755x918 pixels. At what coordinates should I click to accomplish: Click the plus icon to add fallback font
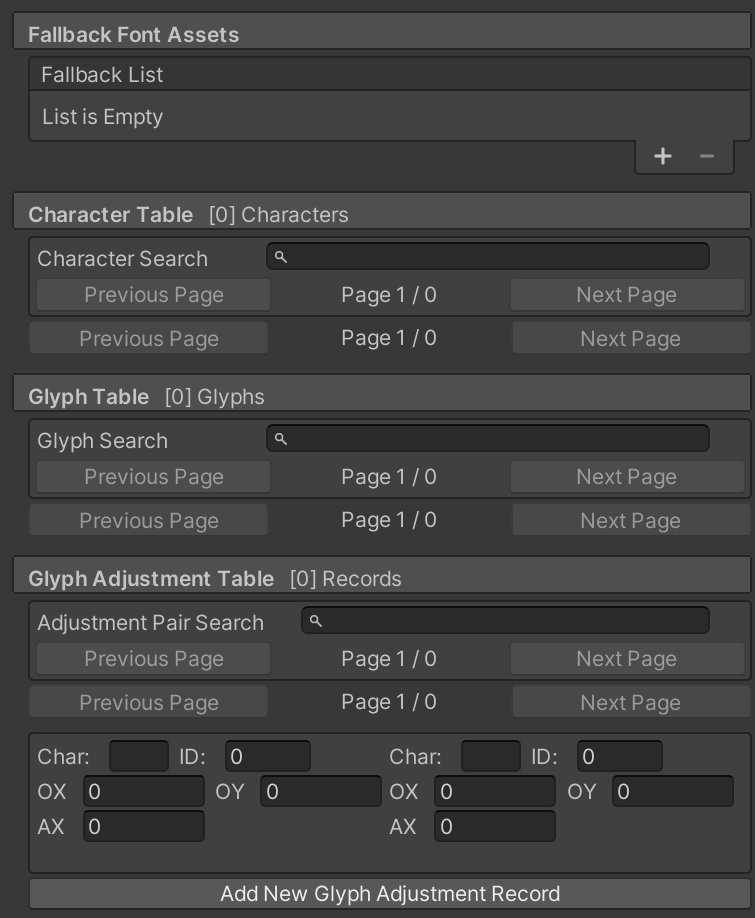(663, 156)
